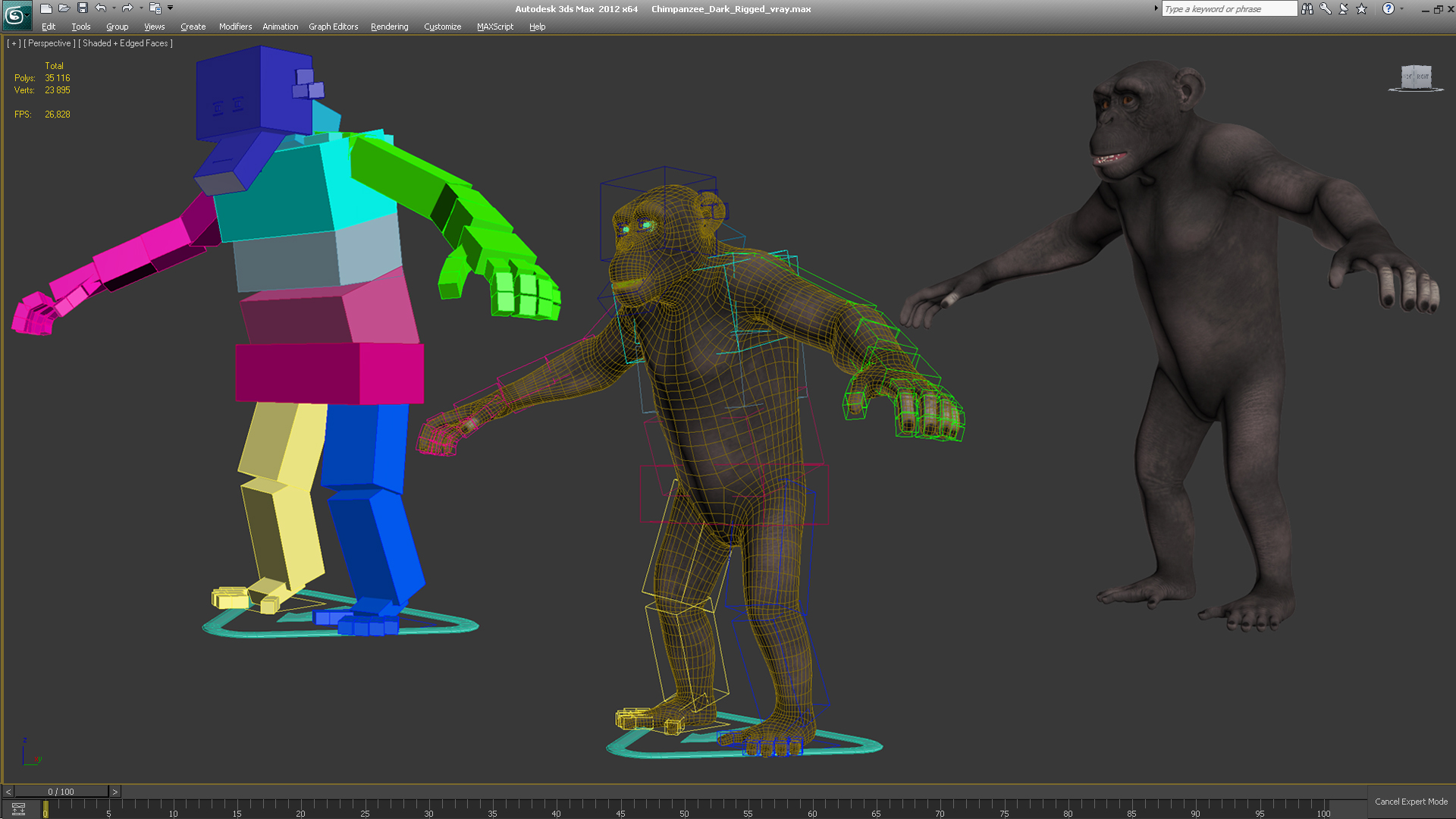This screenshot has width=1456, height=819.
Task: Open Mini Curve Editor from the timeline icon
Action: click(18, 809)
